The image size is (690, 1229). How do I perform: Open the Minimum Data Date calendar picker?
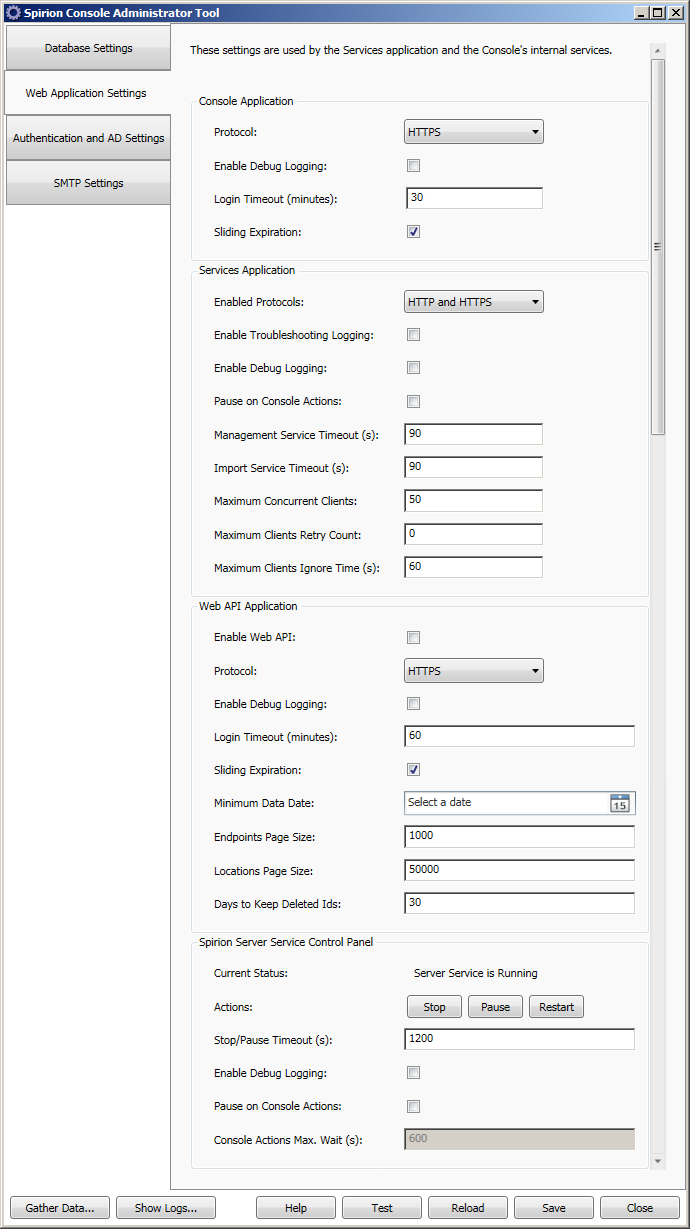pos(620,803)
